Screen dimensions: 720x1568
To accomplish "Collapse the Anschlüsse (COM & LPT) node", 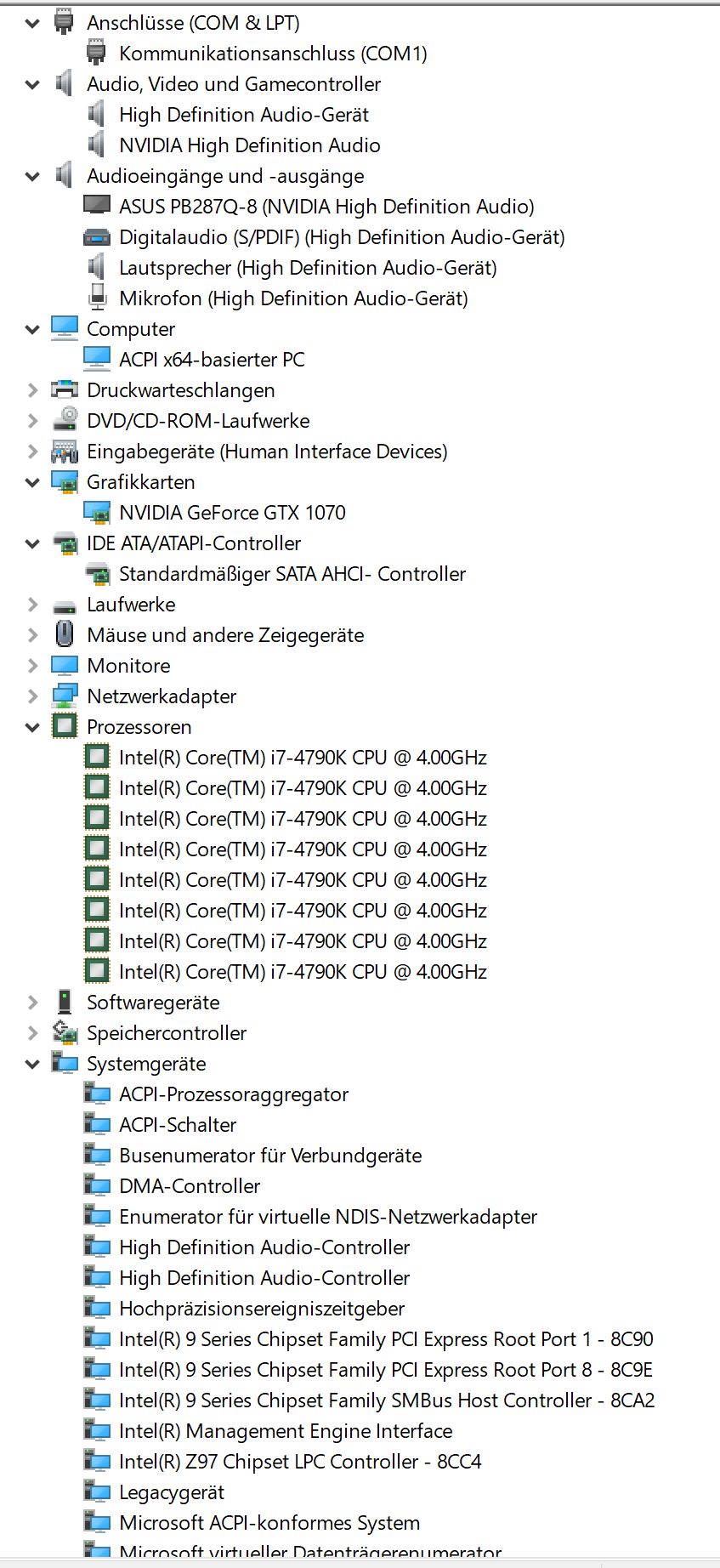I will [32, 23].
